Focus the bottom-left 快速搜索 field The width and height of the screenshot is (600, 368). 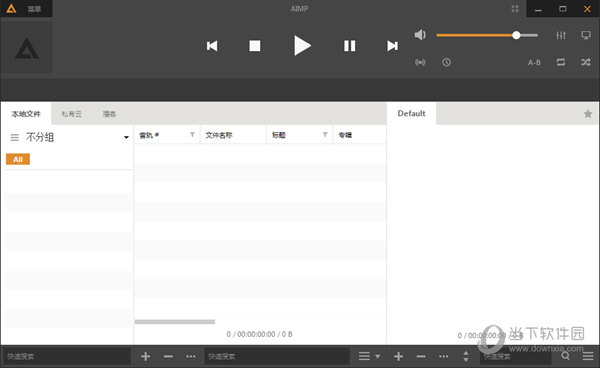pyautogui.click(x=67, y=357)
